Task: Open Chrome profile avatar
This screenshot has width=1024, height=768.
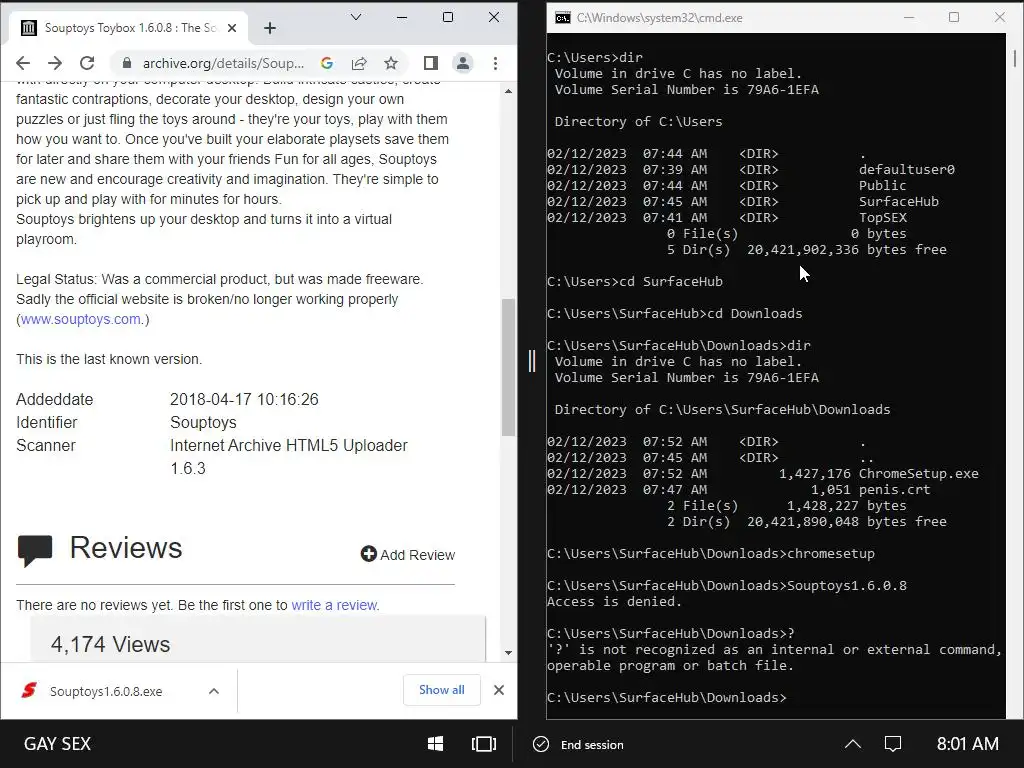Action: tap(462, 63)
